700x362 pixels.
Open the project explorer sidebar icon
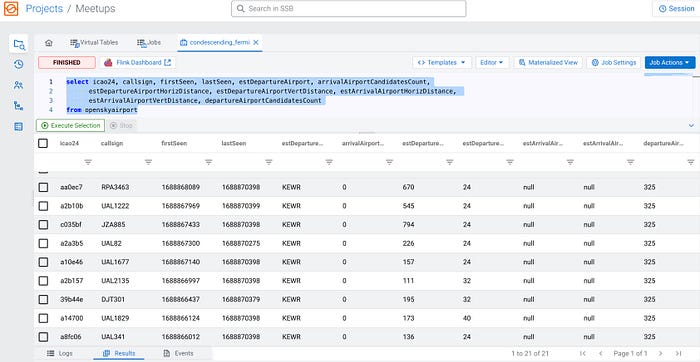pyautogui.click(x=19, y=44)
